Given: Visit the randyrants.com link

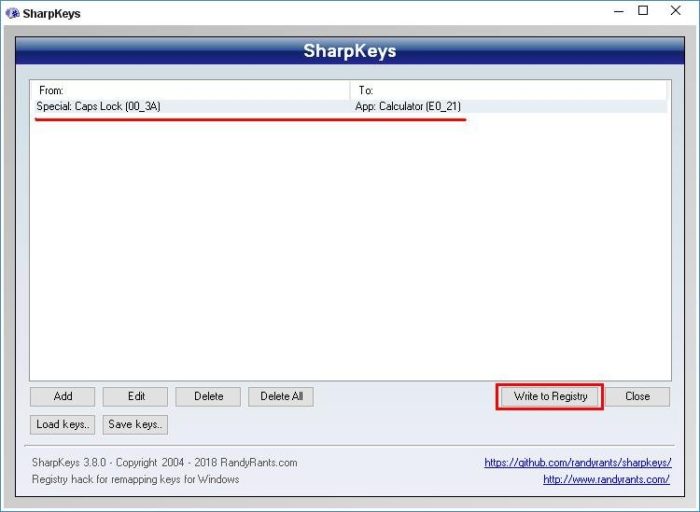Looking at the screenshot, I should pyautogui.click(x=606, y=479).
